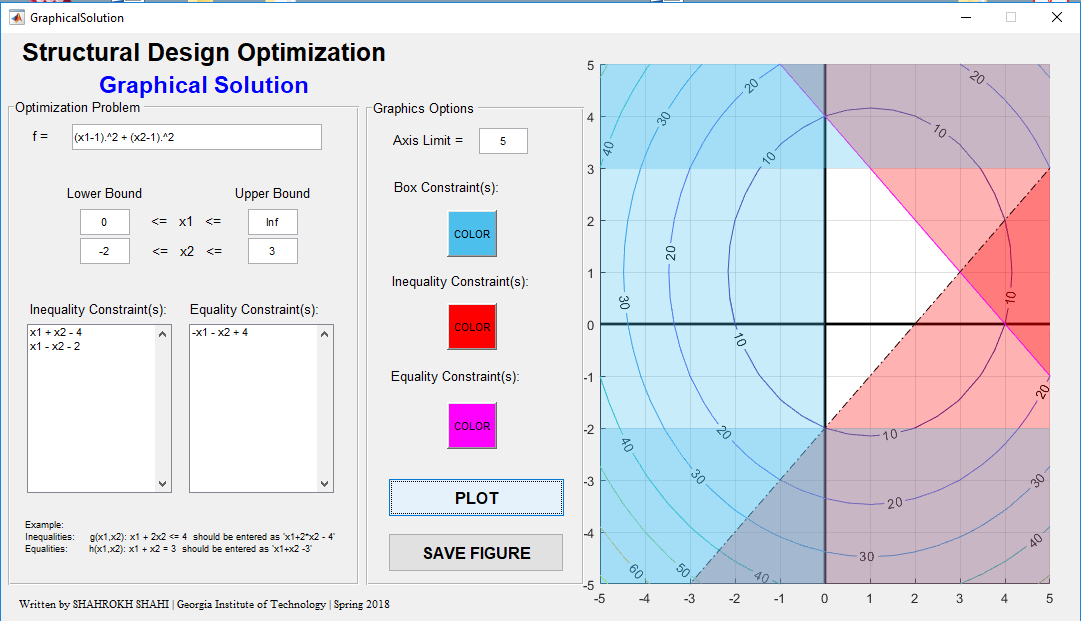Click the objective function f input field
This screenshot has width=1081, height=621.
point(196,137)
